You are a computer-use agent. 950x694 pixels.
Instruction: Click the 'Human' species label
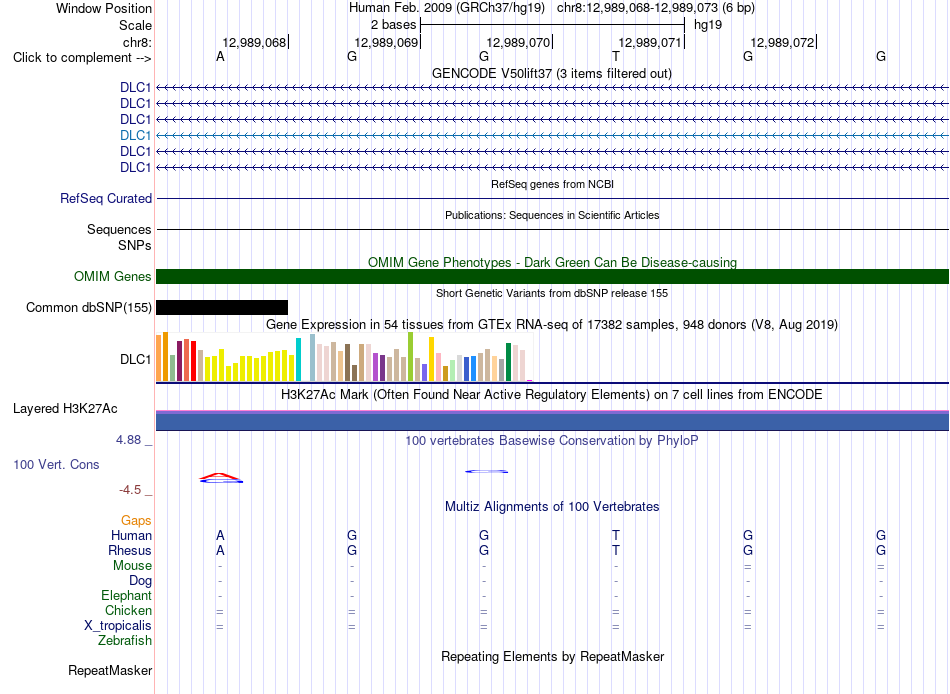coord(131,535)
